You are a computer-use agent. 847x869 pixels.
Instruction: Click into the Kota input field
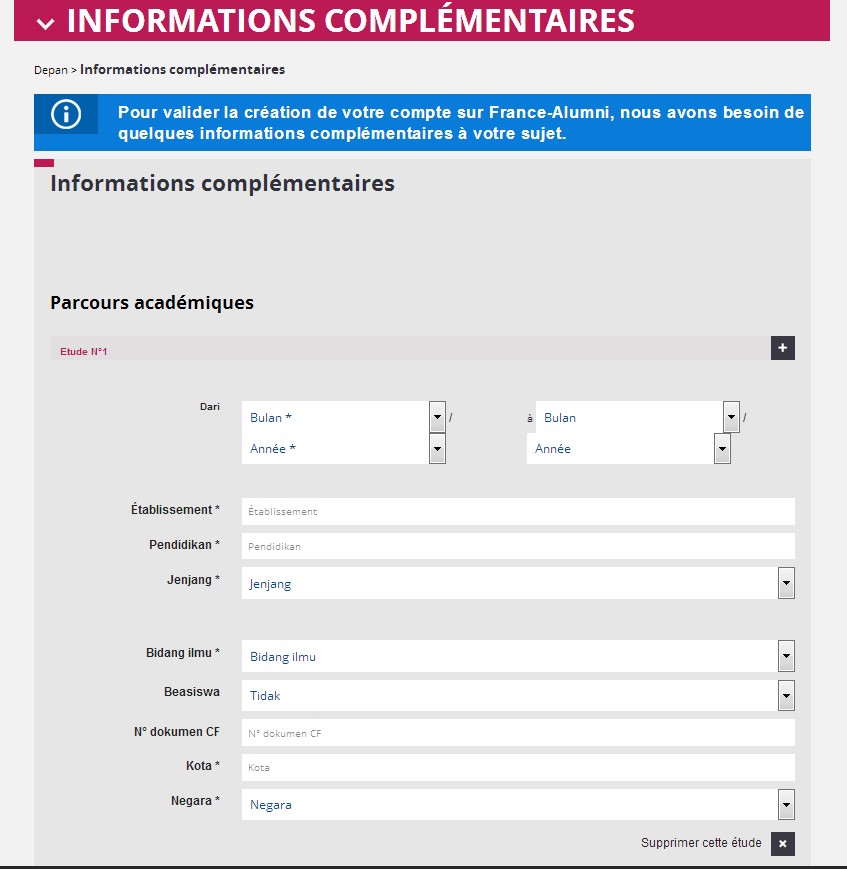[x=518, y=768]
